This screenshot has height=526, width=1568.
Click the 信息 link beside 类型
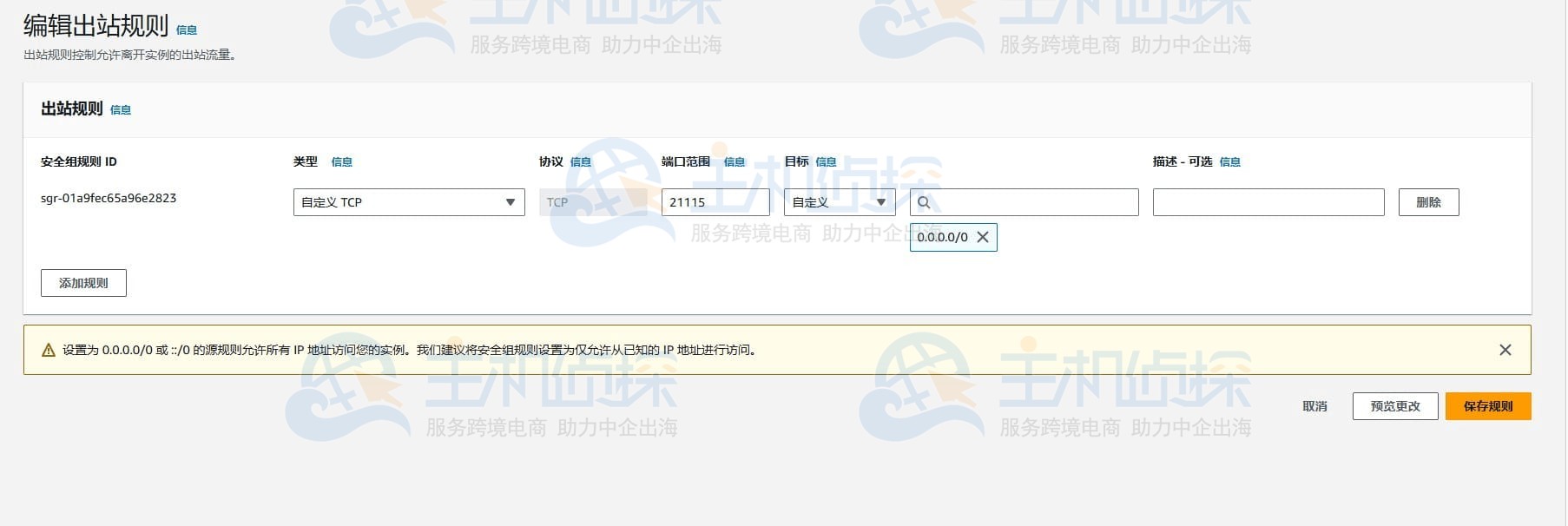coord(342,162)
